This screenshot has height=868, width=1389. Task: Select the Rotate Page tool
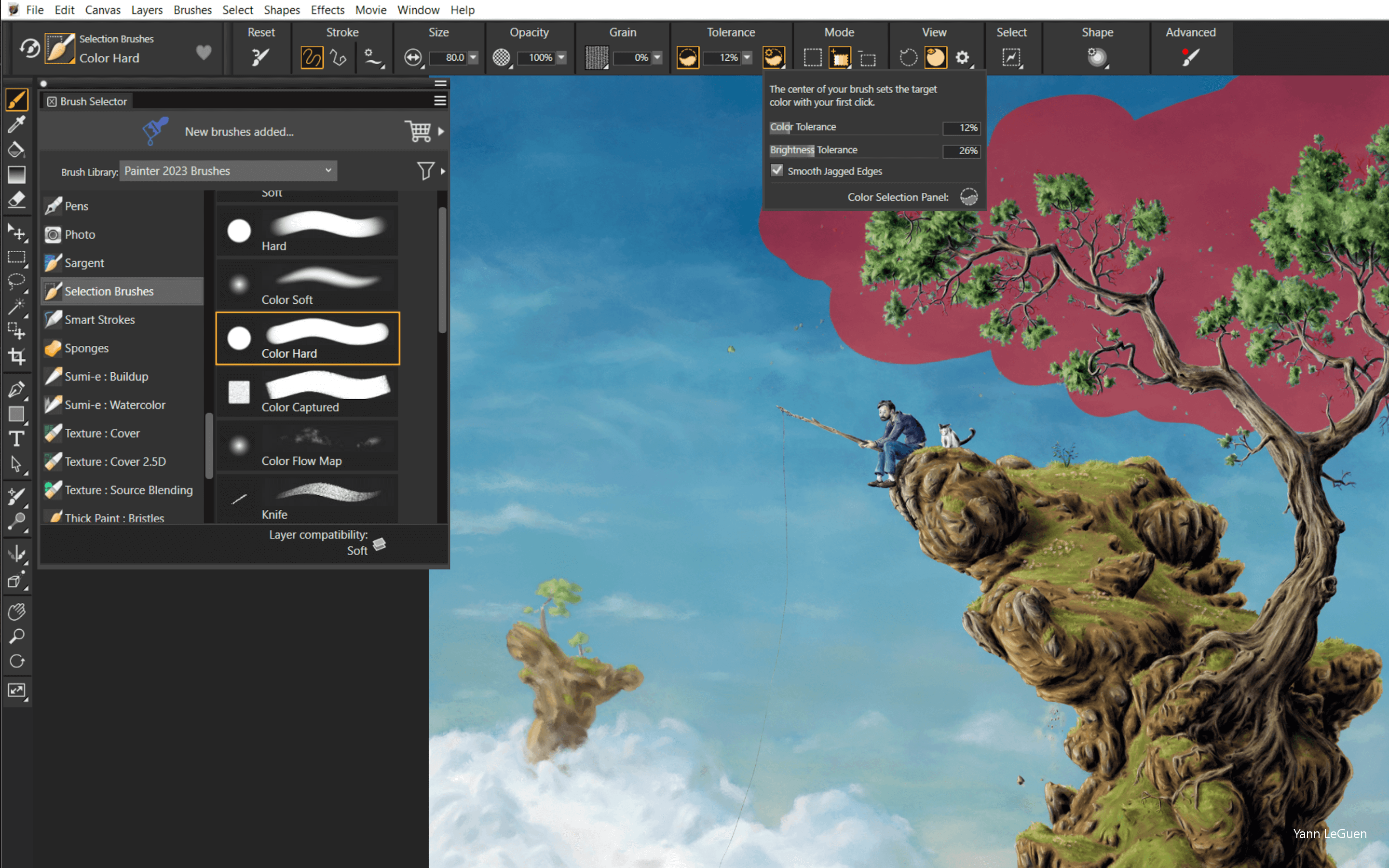pos(16,661)
